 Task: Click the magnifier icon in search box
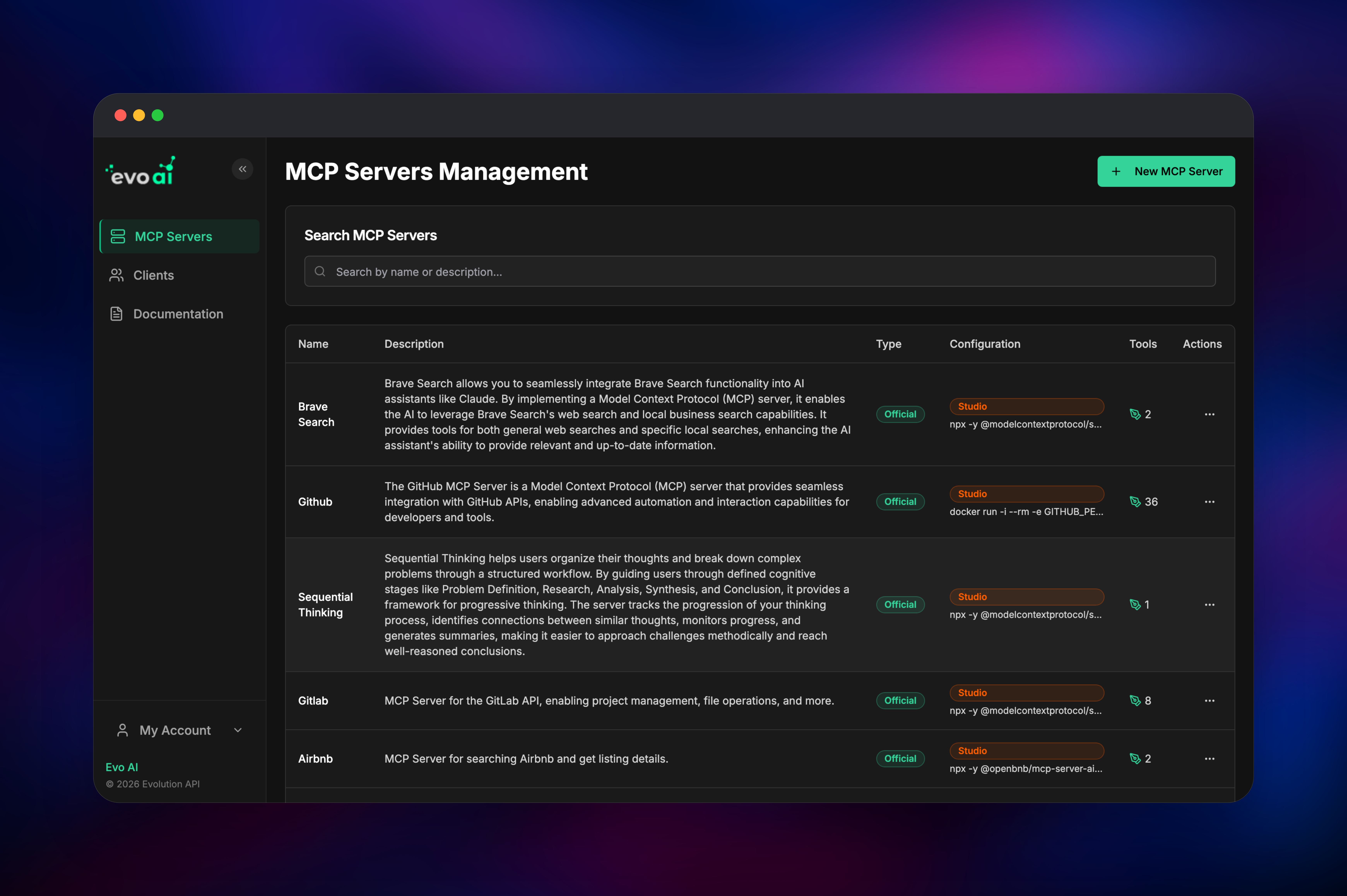320,271
